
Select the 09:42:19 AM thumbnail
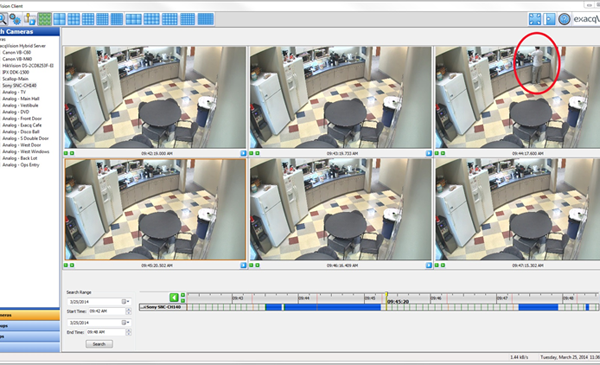point(155,97)
